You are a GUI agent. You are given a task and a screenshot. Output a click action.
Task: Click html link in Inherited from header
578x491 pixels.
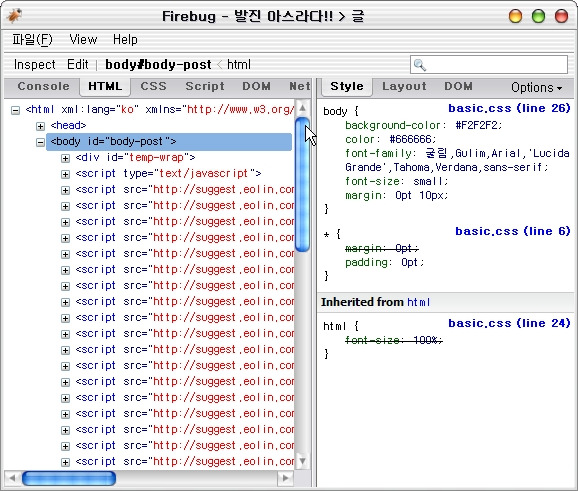tap(418, 302)
